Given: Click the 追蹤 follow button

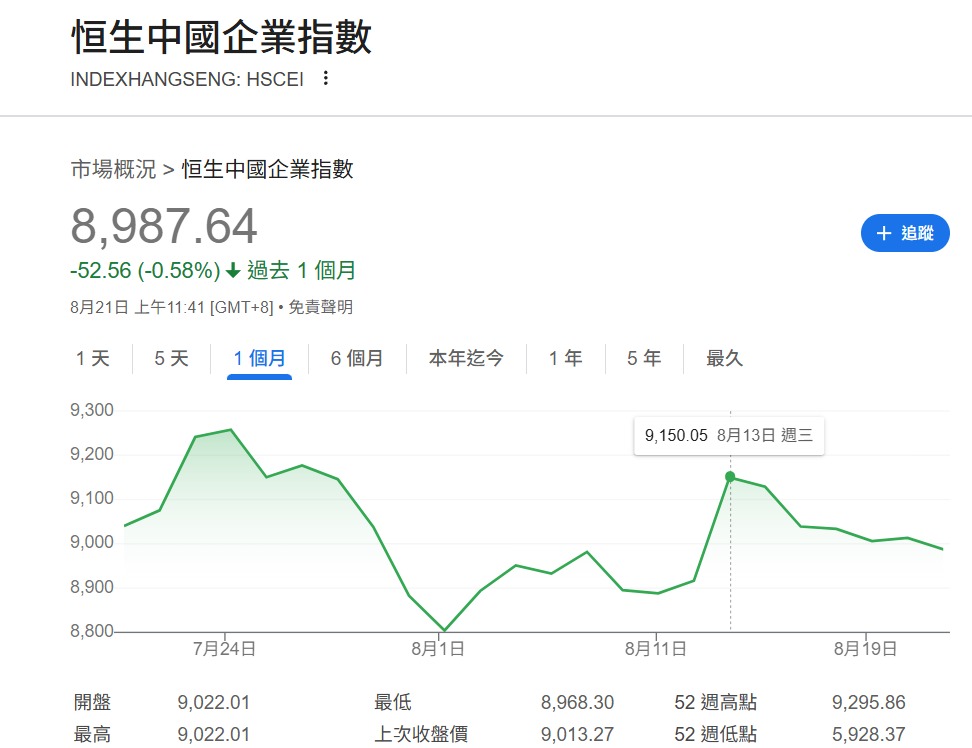Looking at the screenshot, I should click(x=904, y=233).
